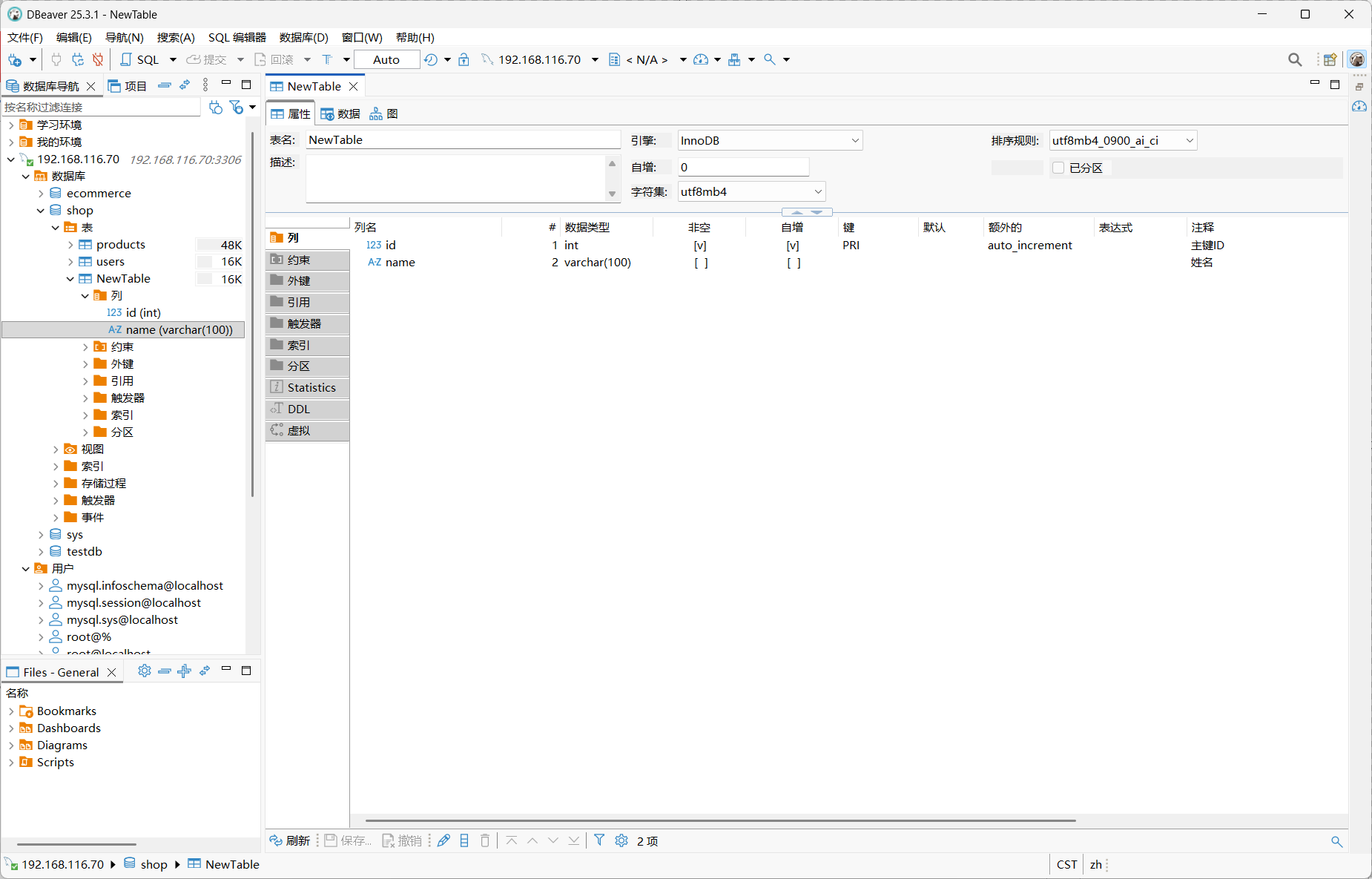Click the Files panel settings gear icon
1372x879 pixels.
pos(144,671)
